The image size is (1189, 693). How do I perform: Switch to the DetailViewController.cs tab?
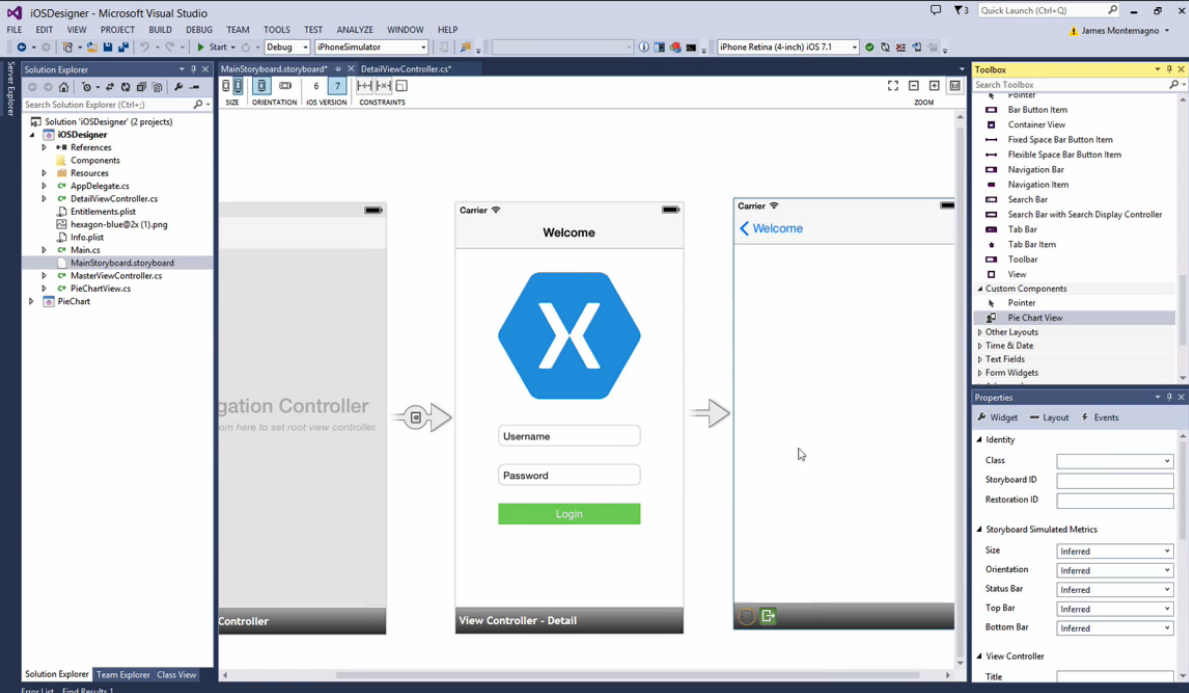tap(406, 69)
